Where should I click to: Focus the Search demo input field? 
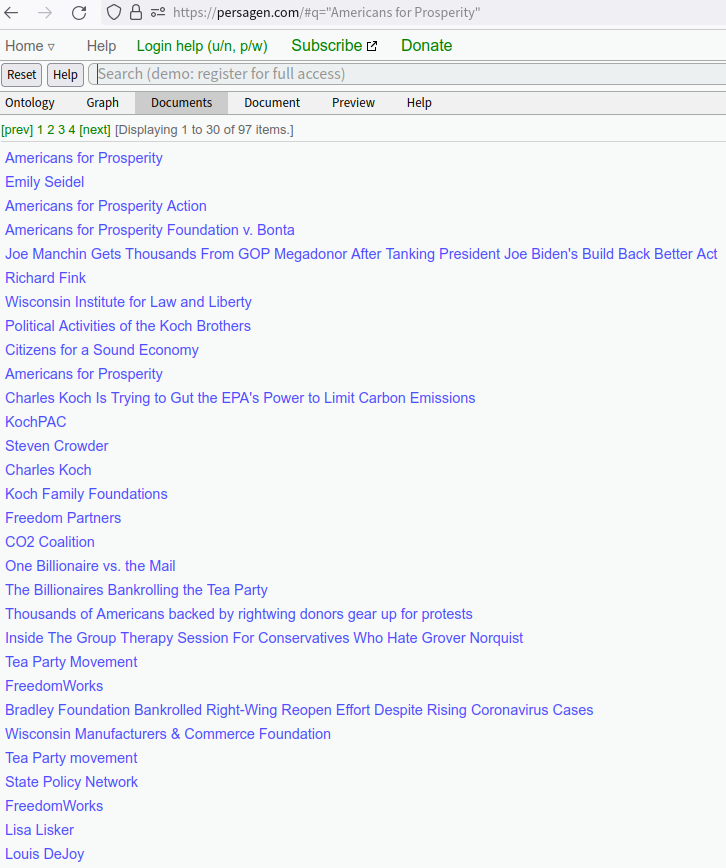click(x=408, y=74)
